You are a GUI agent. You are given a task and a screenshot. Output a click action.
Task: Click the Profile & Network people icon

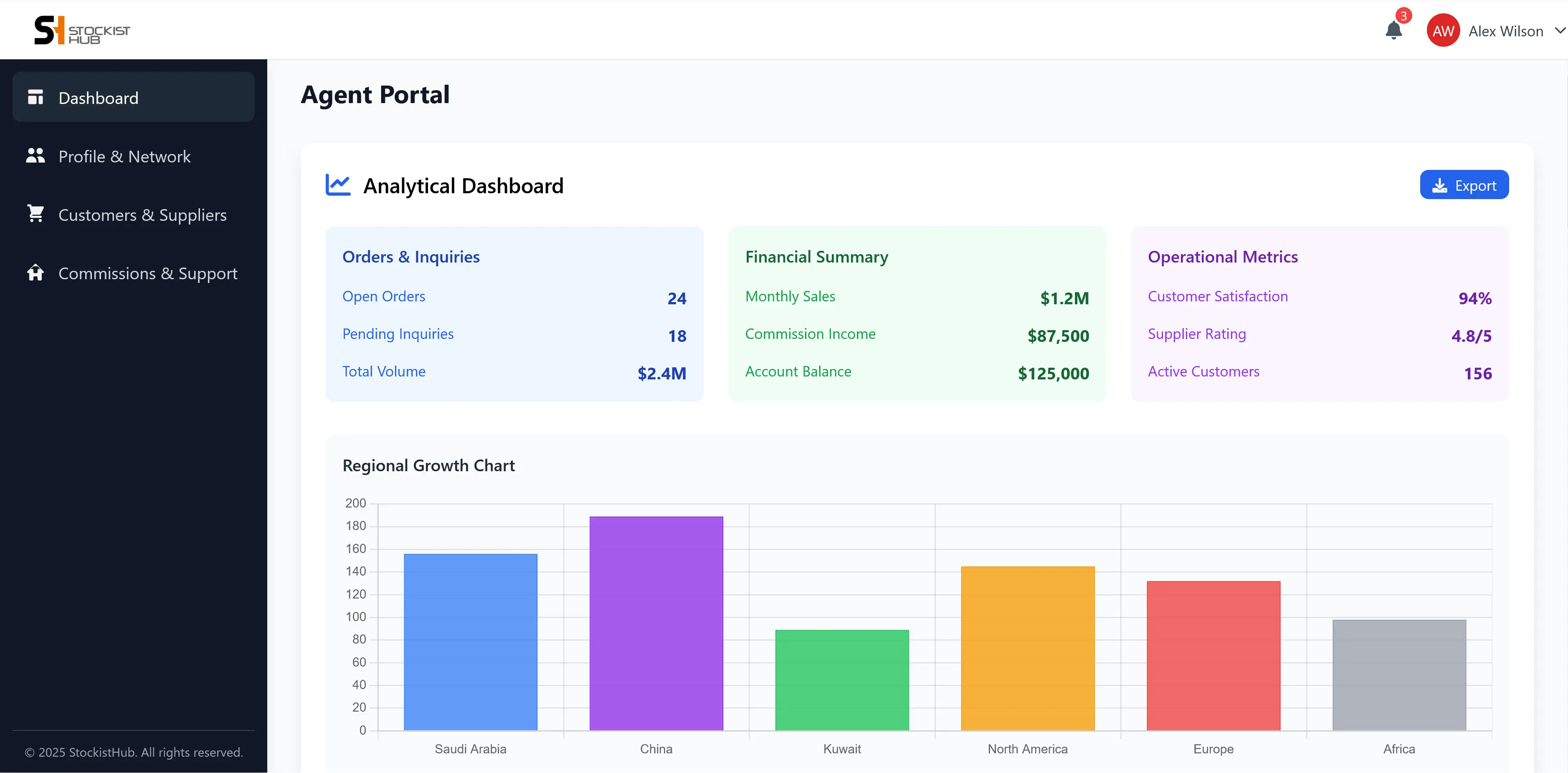(x=35, y=156)
